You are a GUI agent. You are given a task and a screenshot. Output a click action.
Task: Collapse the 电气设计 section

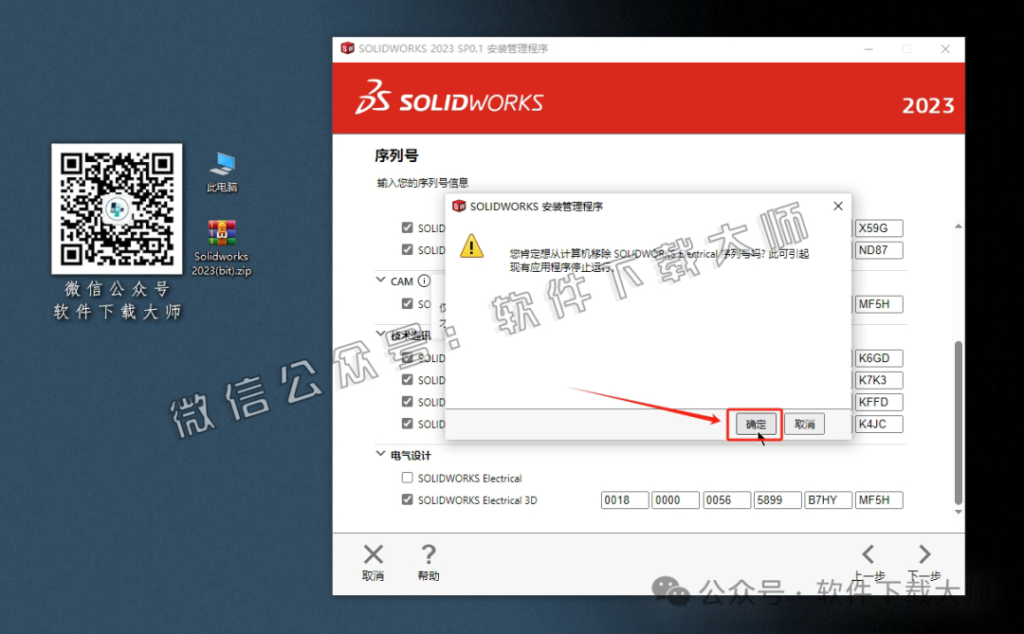(381, 455)
